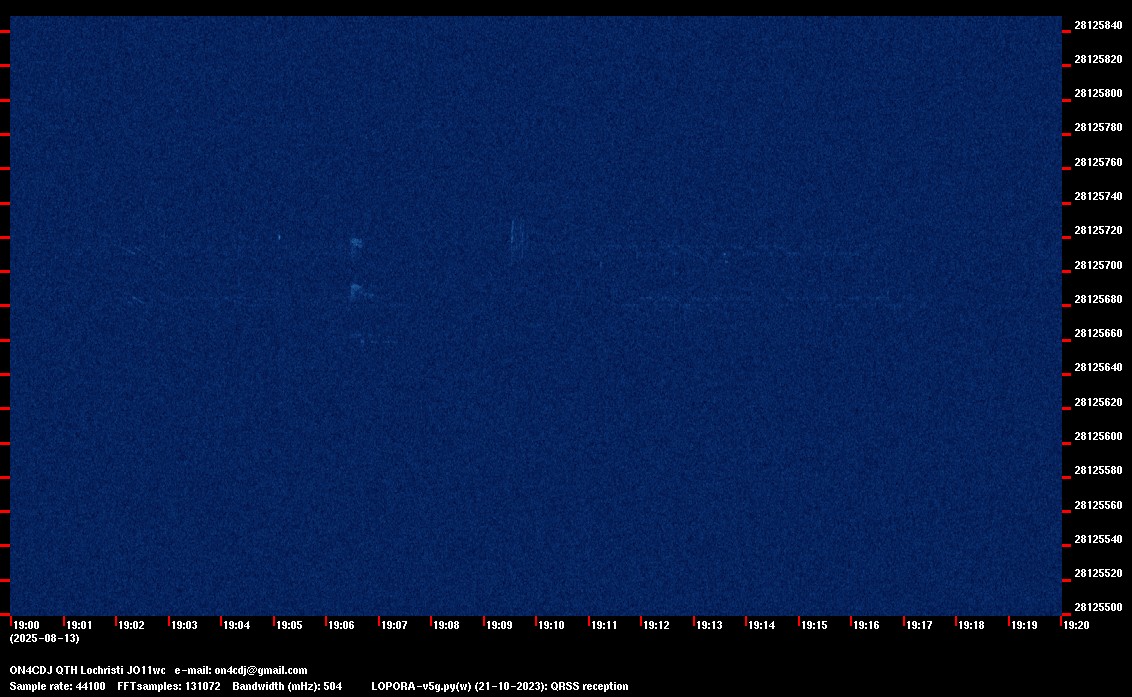Click the 19:15 time axis label
This screenshot has width=1132, height=697.
[814, 625]
